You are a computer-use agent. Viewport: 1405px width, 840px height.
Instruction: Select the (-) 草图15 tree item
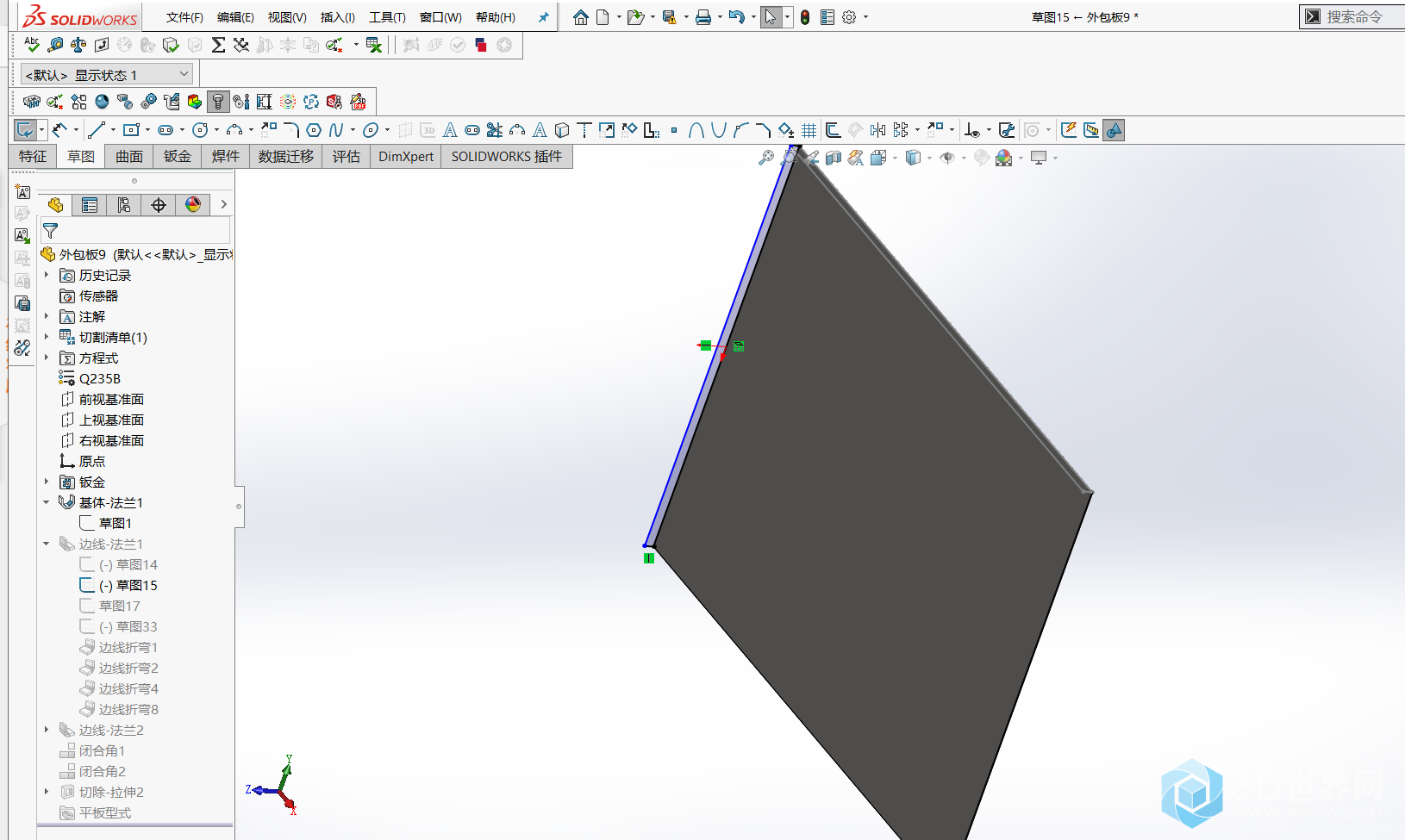click(128, 585)
